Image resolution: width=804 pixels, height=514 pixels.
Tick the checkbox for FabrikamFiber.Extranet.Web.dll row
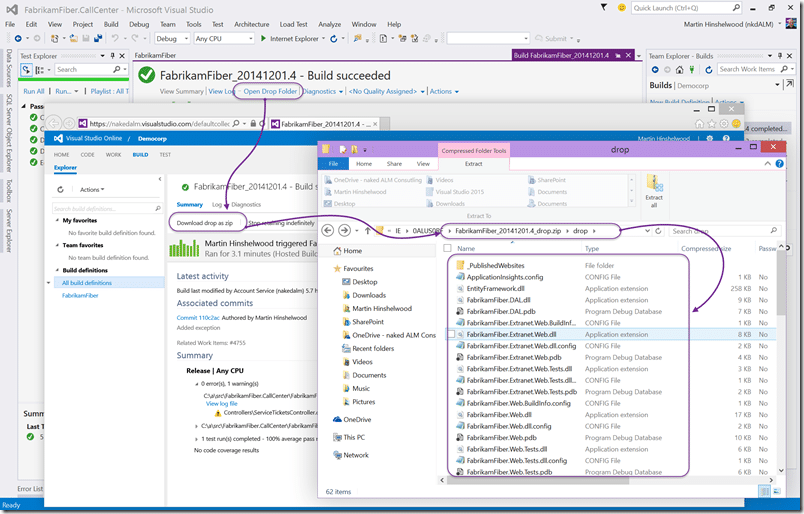coord(451,334)
